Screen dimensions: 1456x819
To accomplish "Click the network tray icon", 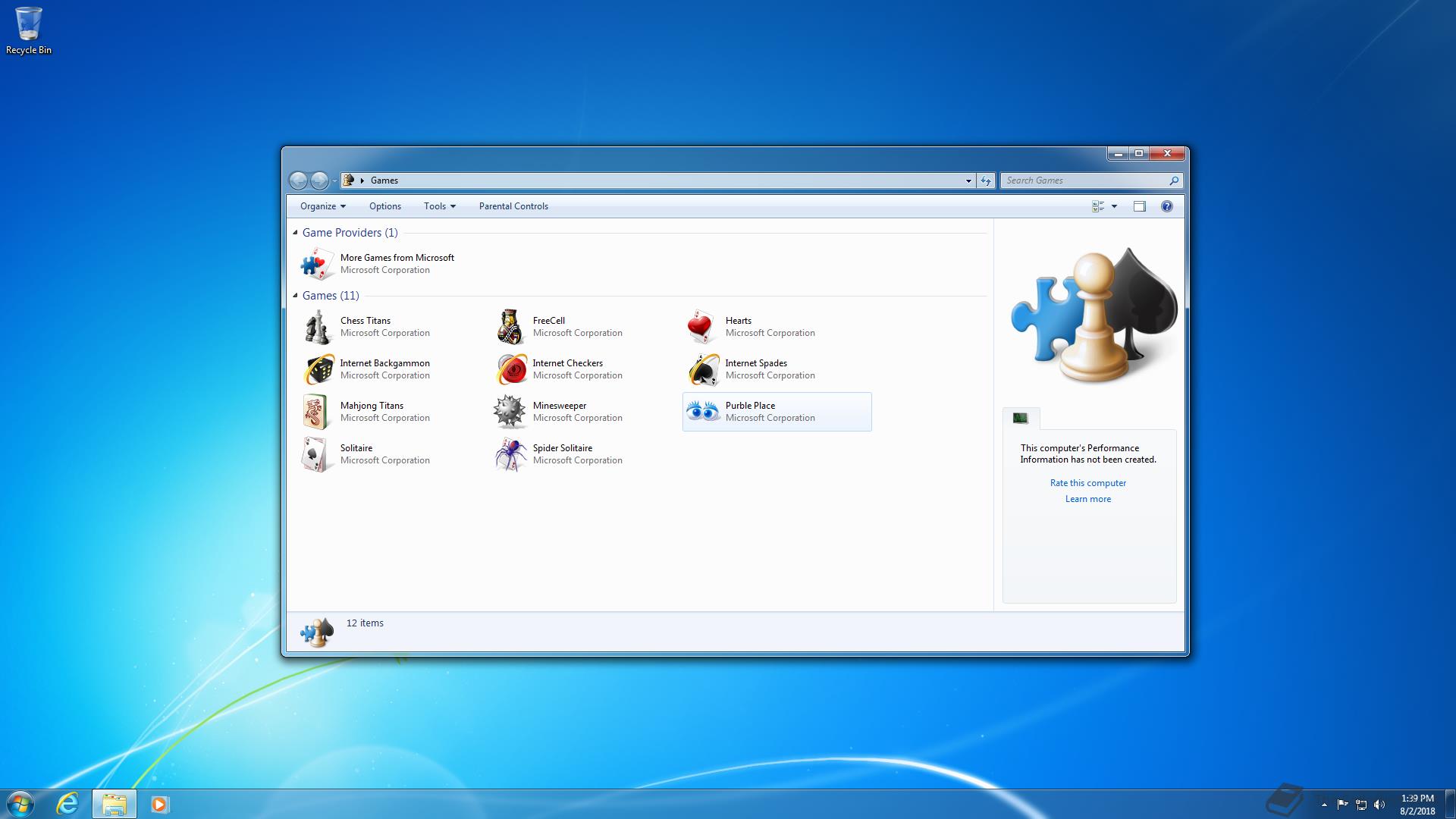I will [1361, 805].
